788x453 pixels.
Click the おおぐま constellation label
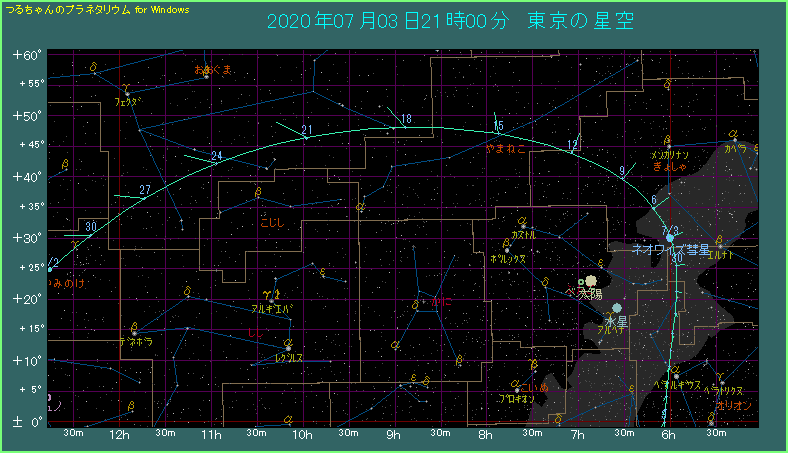(x=213, y=70)
